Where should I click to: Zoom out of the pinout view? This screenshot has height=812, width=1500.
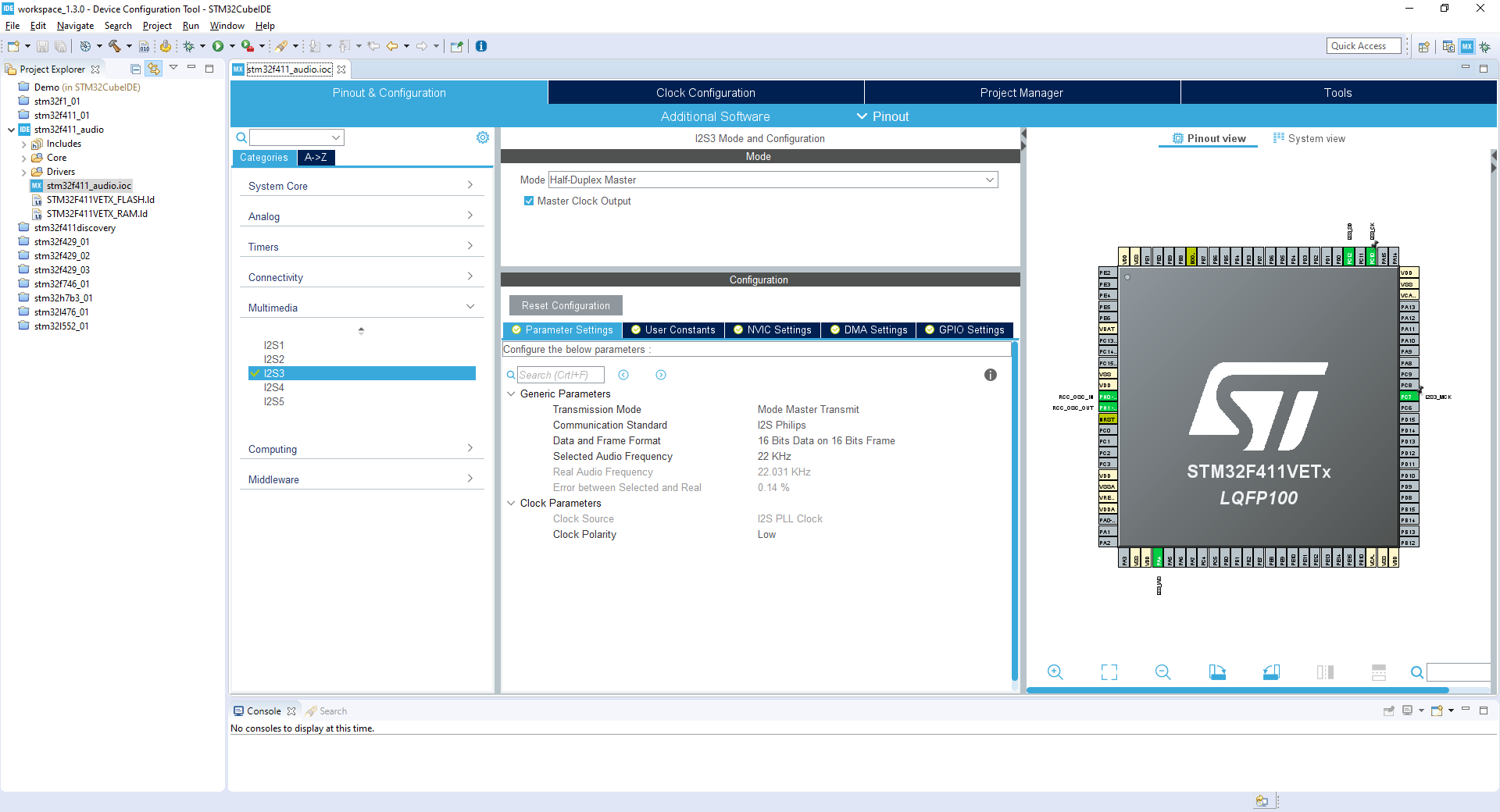coord(1163,672)
